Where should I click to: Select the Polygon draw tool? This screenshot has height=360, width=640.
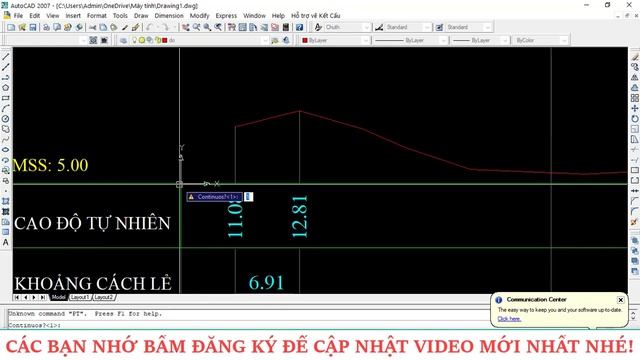point(6,88)
